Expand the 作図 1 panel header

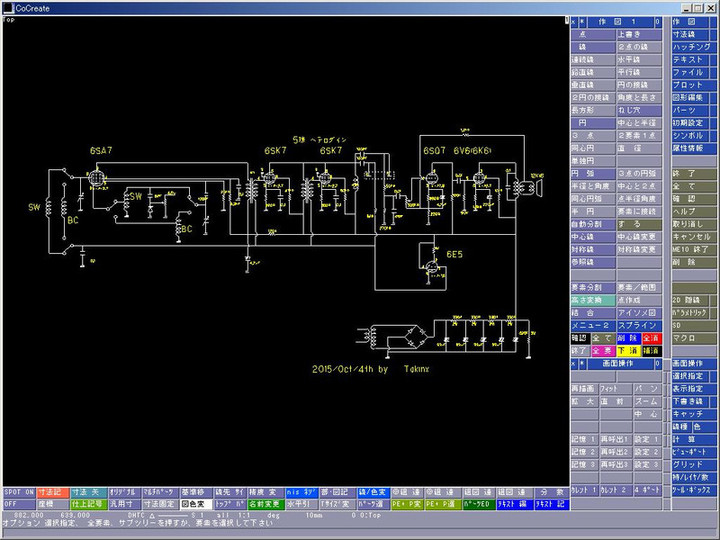[x=622, y=21]
